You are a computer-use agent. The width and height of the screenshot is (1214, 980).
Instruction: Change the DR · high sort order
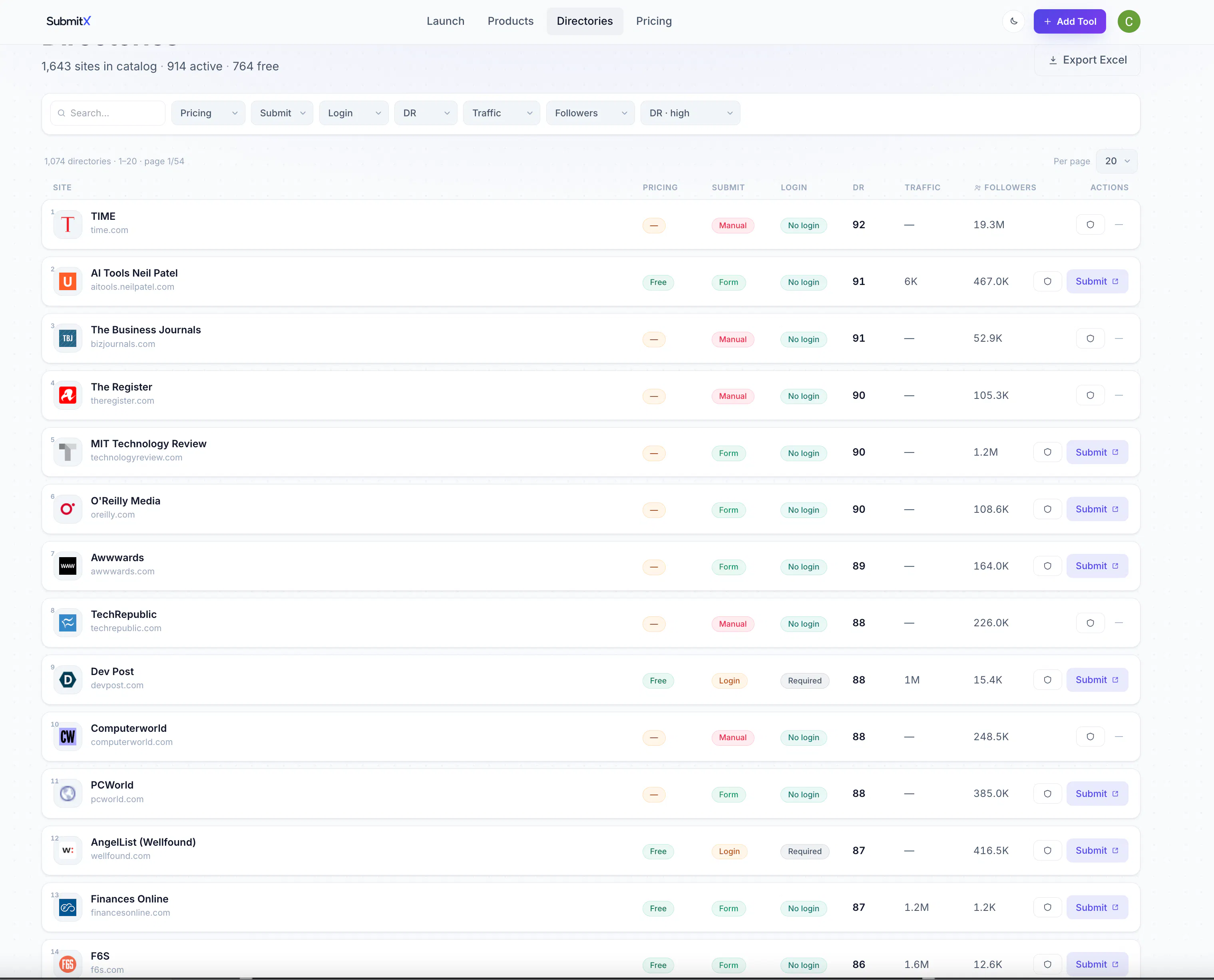coord(690,113)
